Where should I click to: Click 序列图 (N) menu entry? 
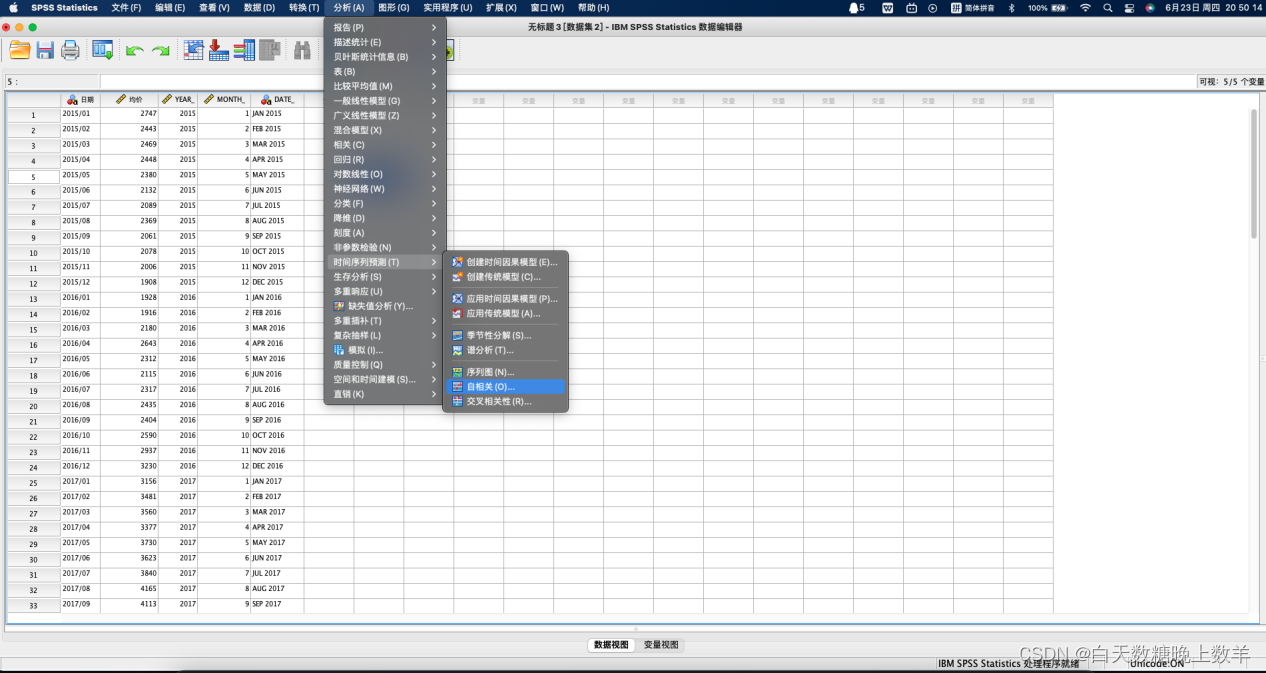[490, 372]
